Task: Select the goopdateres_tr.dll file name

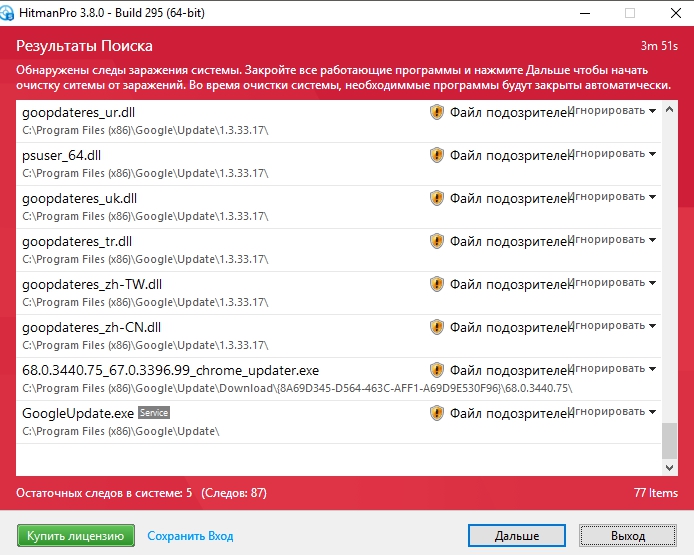Action: coord(77,241)
